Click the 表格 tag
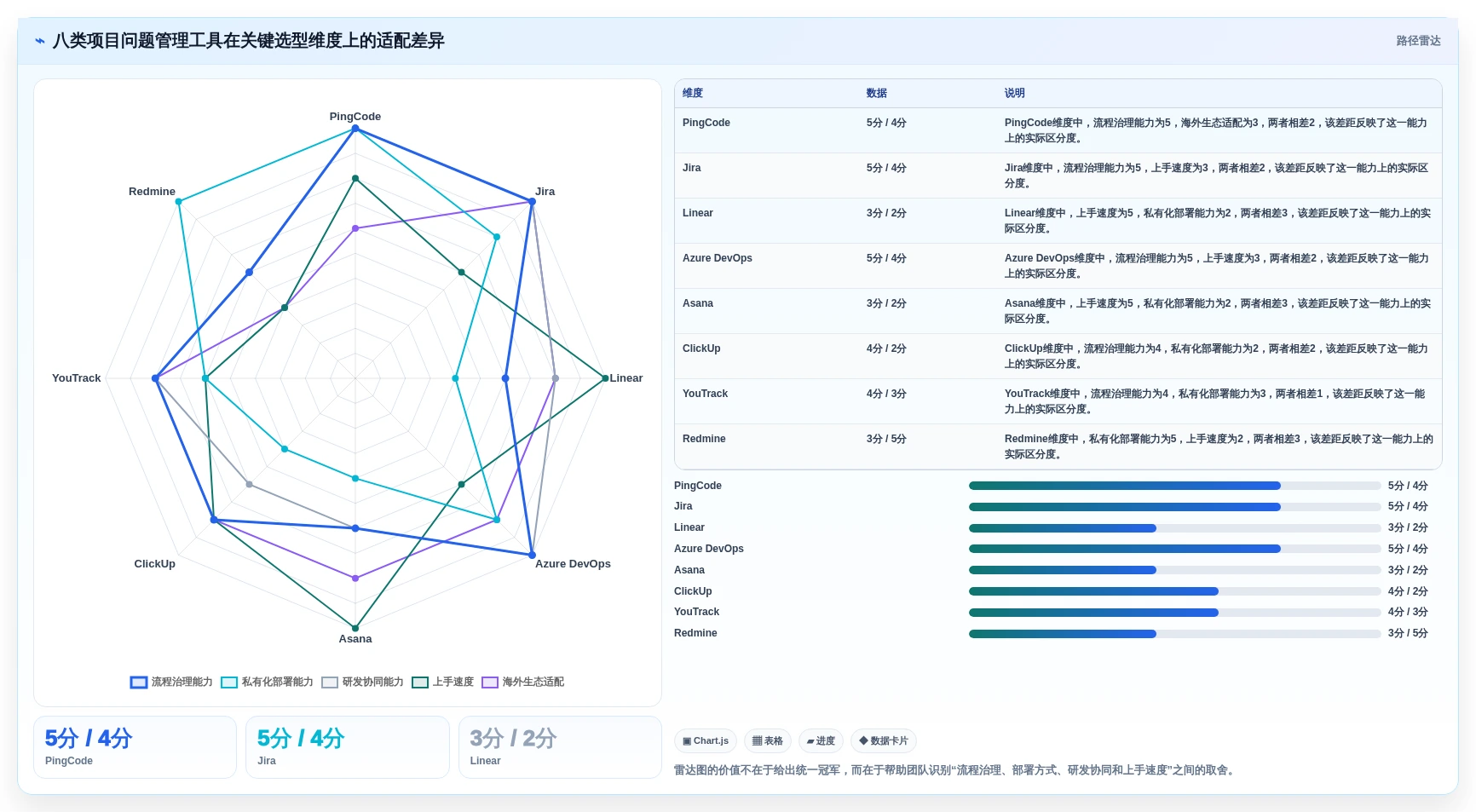This screenshot has height=812, width=1476. (x=768, y=740)
